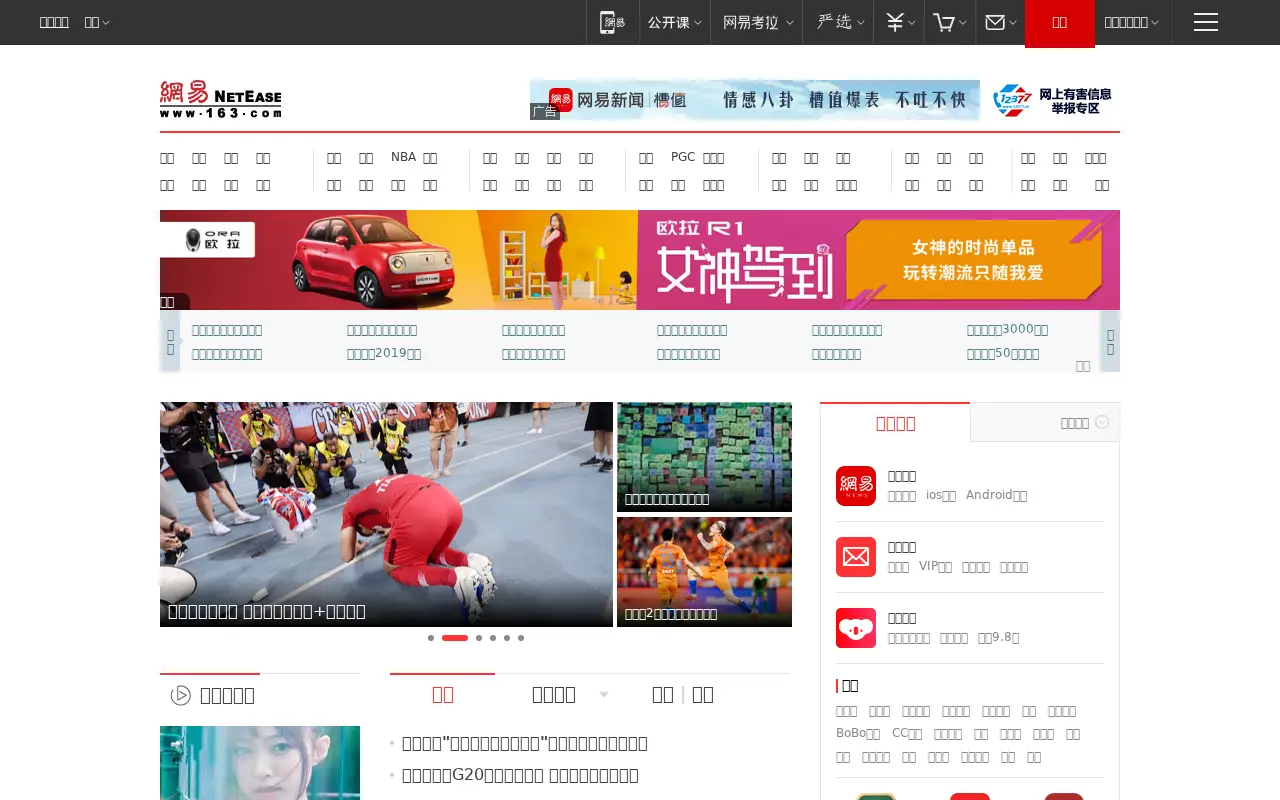1280x800 pixels.
Task: Open the BoBo link in sidebar
Action: click(x=858, y=733)
